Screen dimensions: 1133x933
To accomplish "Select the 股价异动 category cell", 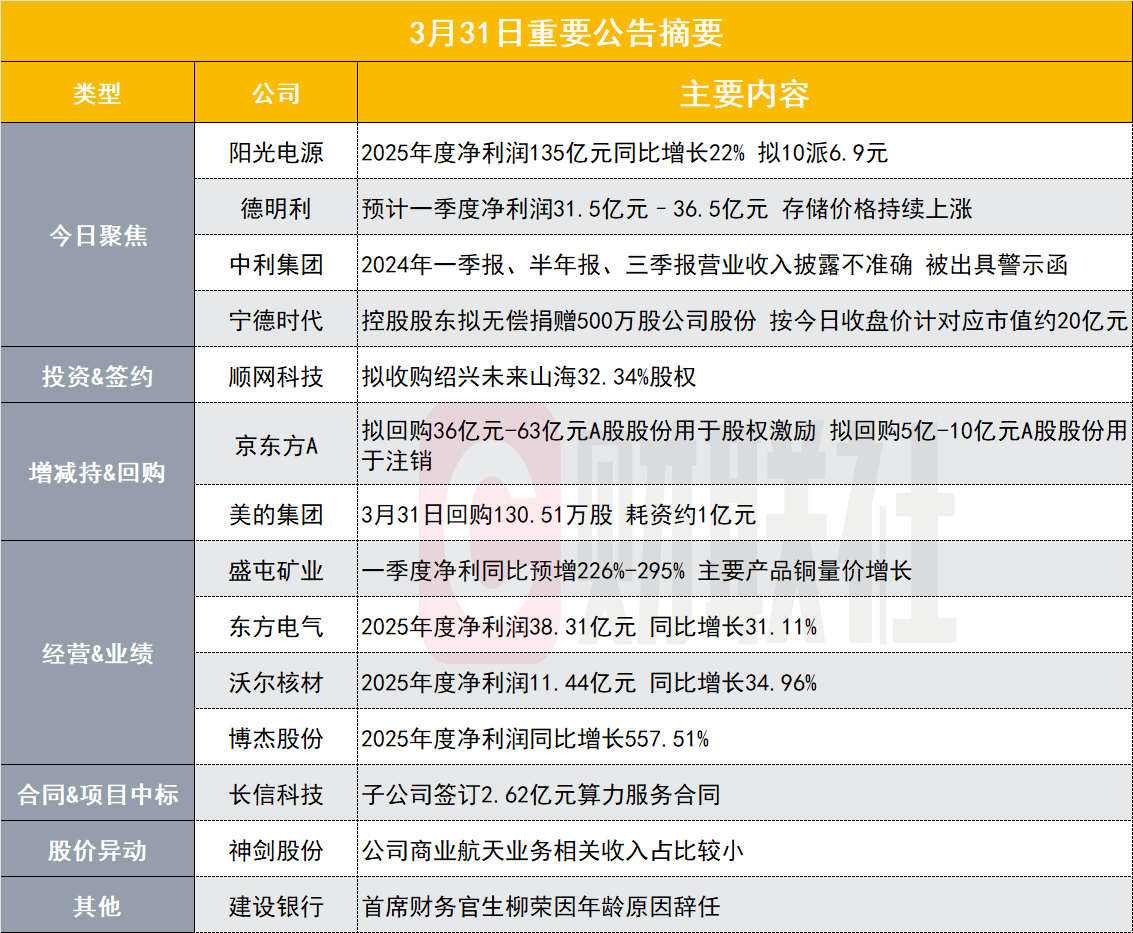I will tap(97, 851).
